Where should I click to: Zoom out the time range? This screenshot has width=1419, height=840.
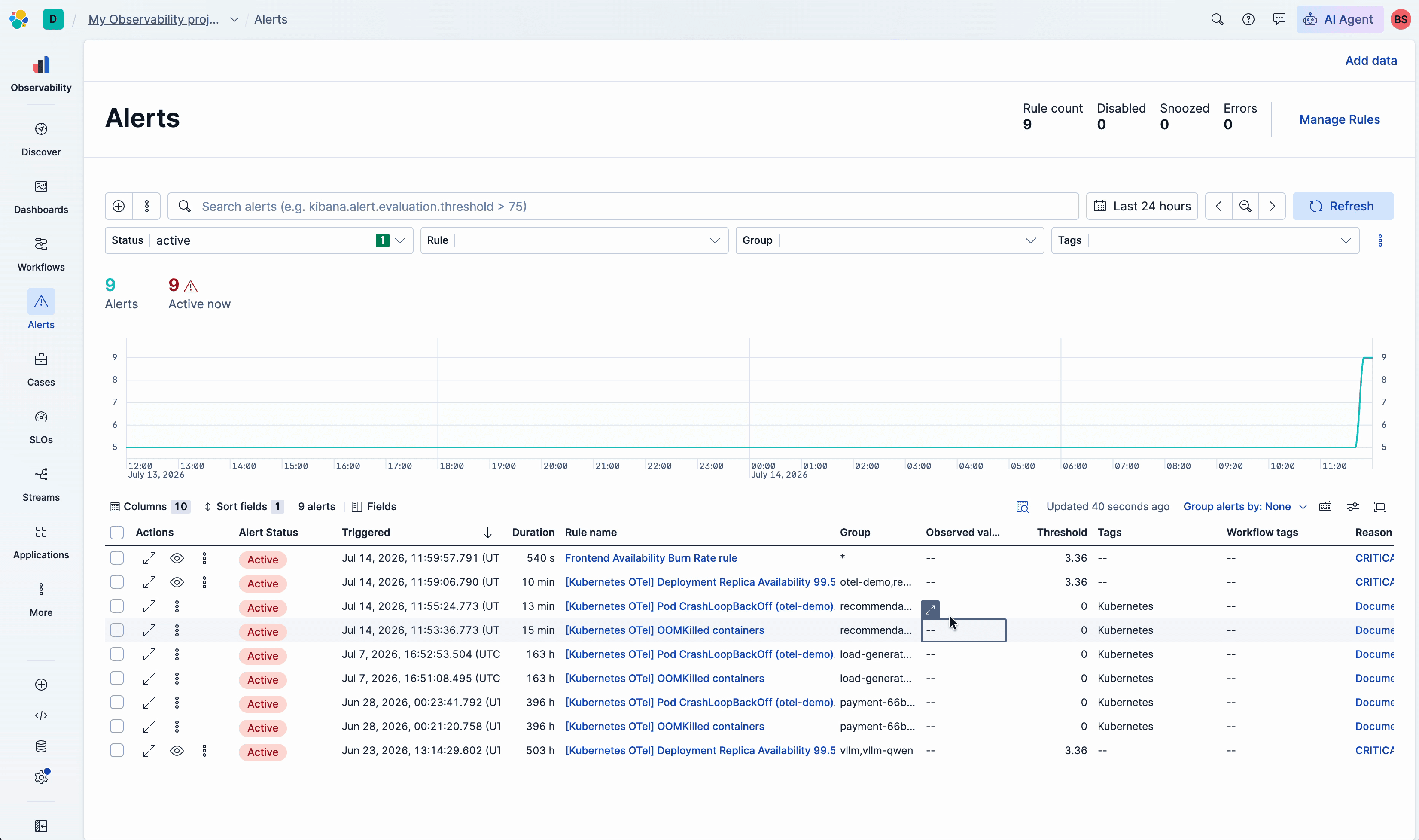coord(1245,206)
